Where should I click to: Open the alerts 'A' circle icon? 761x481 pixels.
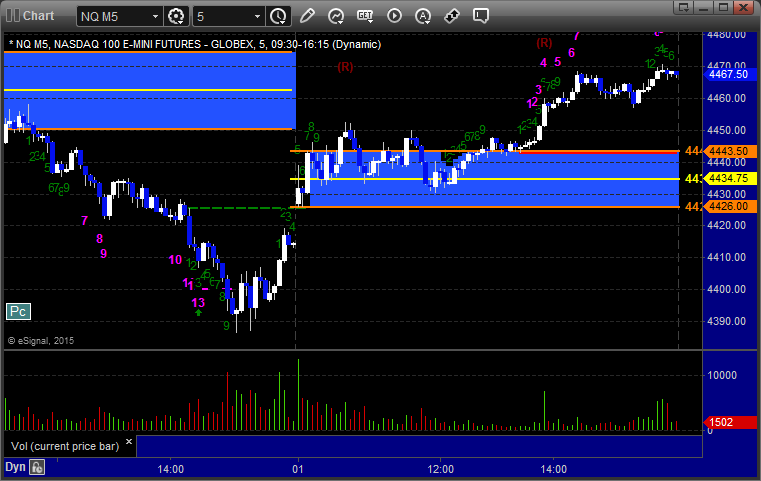(x=423, y=16)
